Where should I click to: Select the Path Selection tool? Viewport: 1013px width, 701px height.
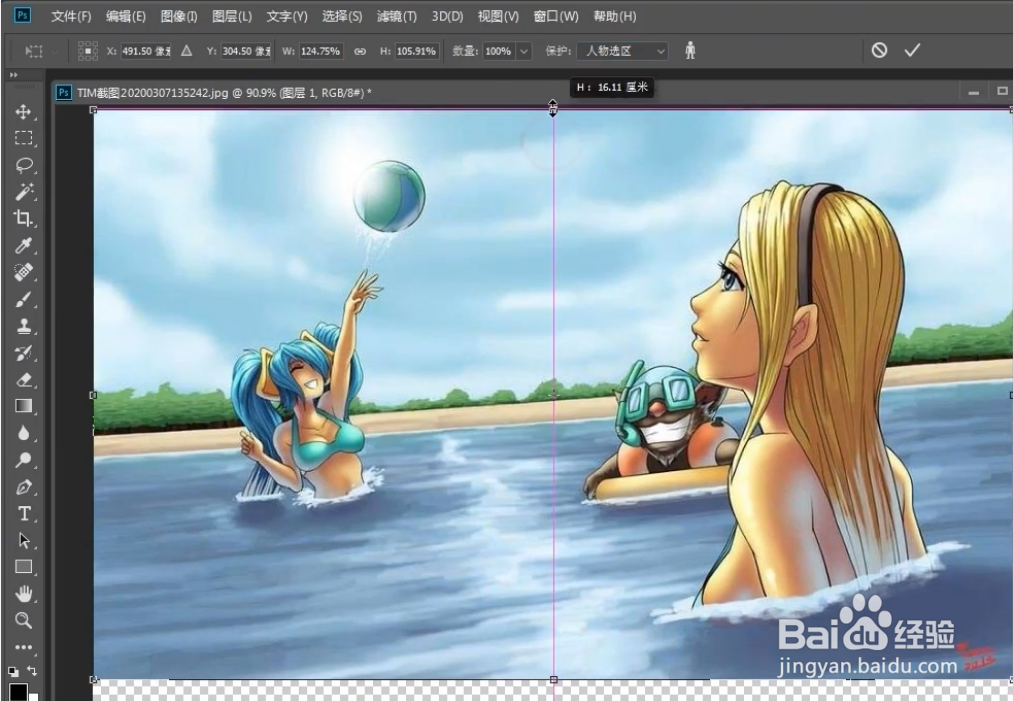click(x=23, y=540)
